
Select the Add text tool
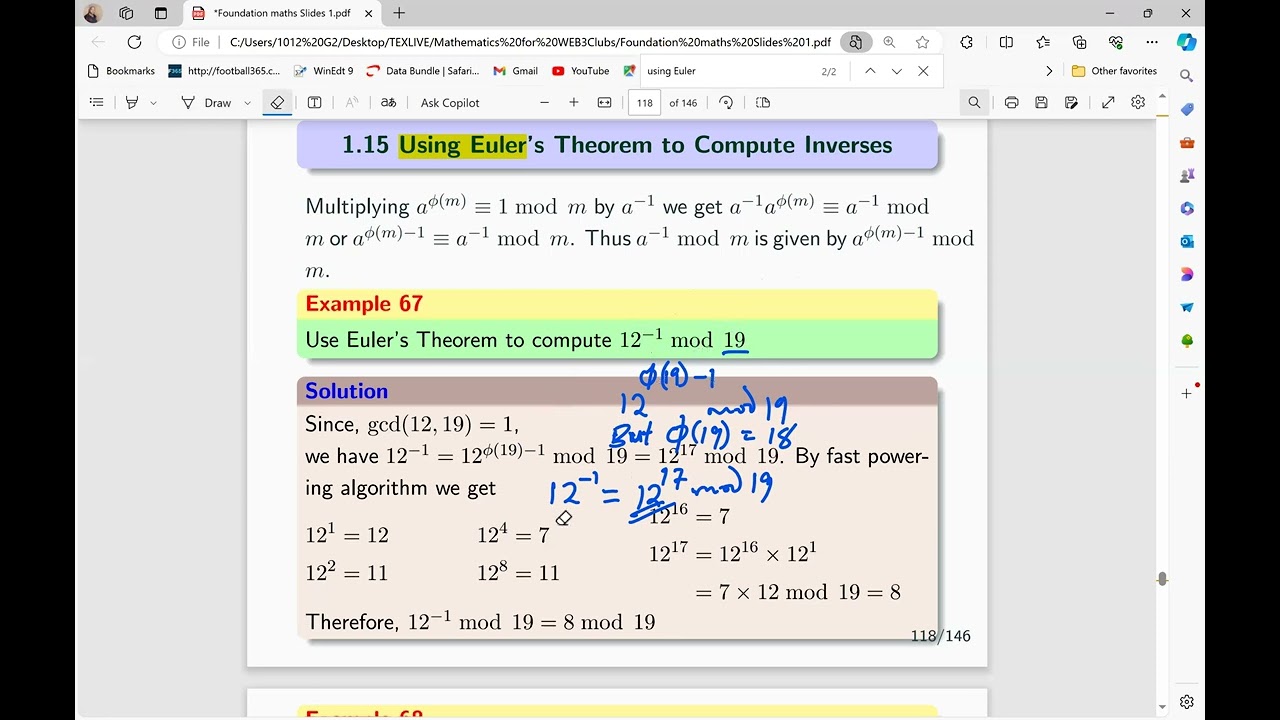coord(314,102)
